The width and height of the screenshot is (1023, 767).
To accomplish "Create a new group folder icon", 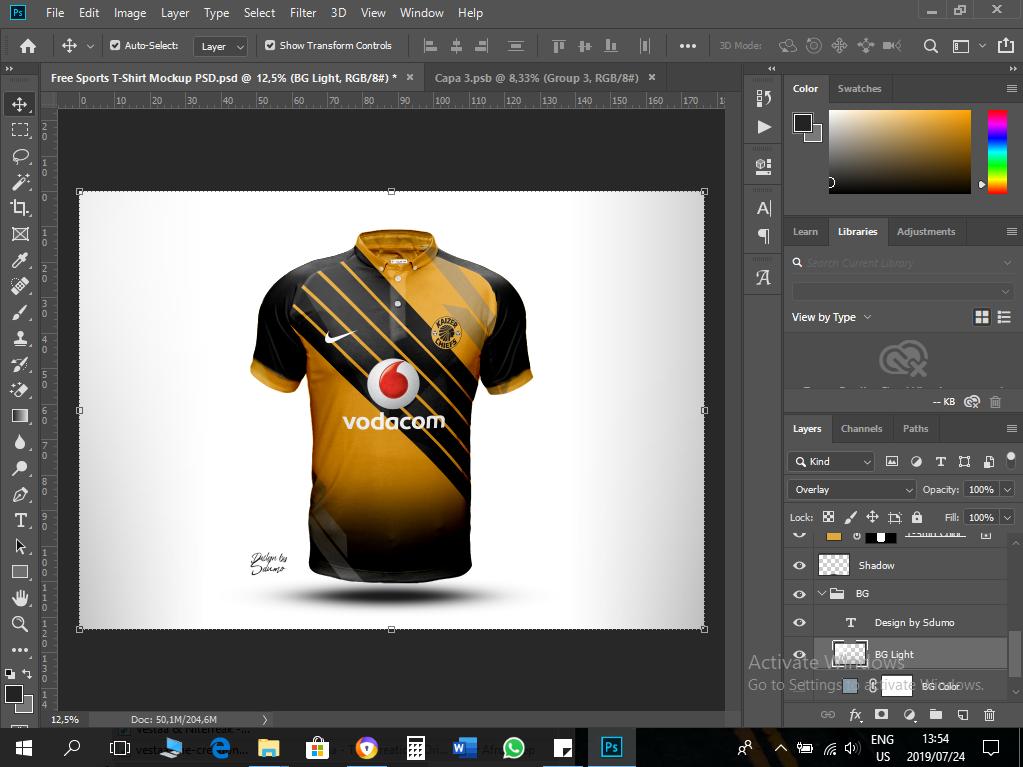I will click(936, 715).
